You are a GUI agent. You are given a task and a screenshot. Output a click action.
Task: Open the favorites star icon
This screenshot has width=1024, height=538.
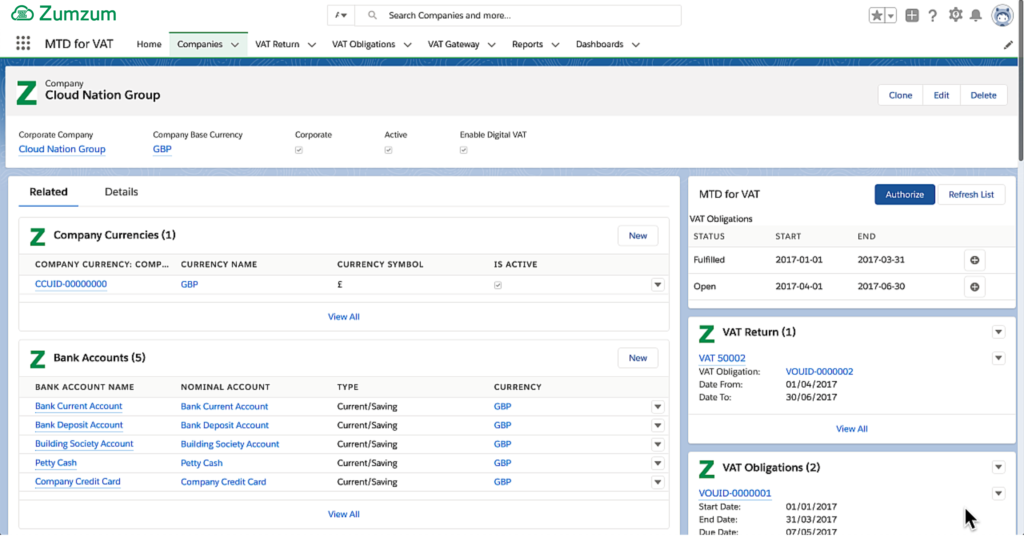click(x=876, y=15)
